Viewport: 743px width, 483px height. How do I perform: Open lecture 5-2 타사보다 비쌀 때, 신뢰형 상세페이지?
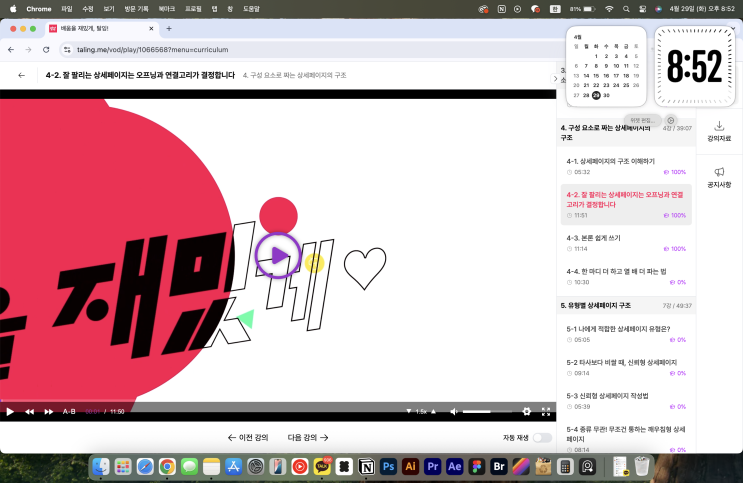point(626,367)
